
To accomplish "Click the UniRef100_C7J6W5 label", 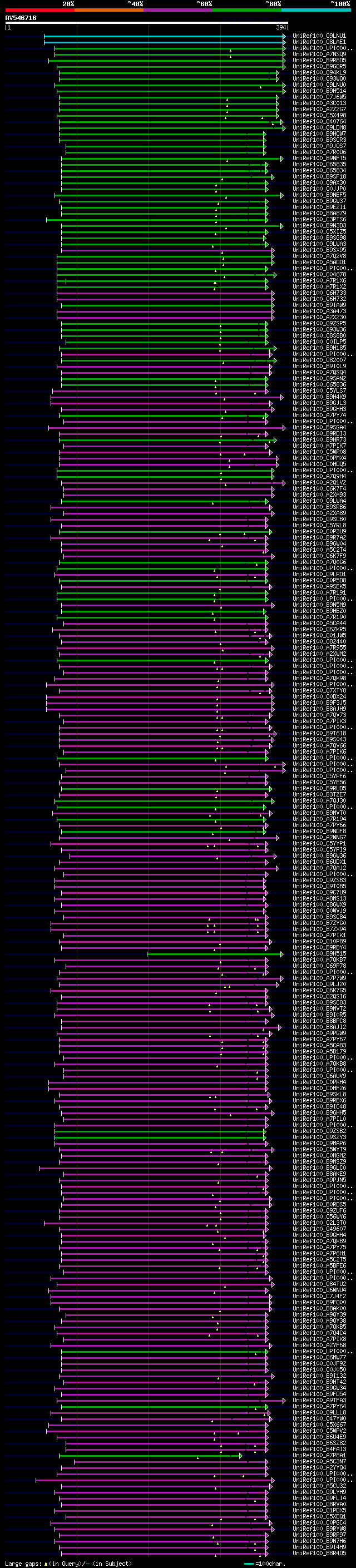I will pos(319,97).
